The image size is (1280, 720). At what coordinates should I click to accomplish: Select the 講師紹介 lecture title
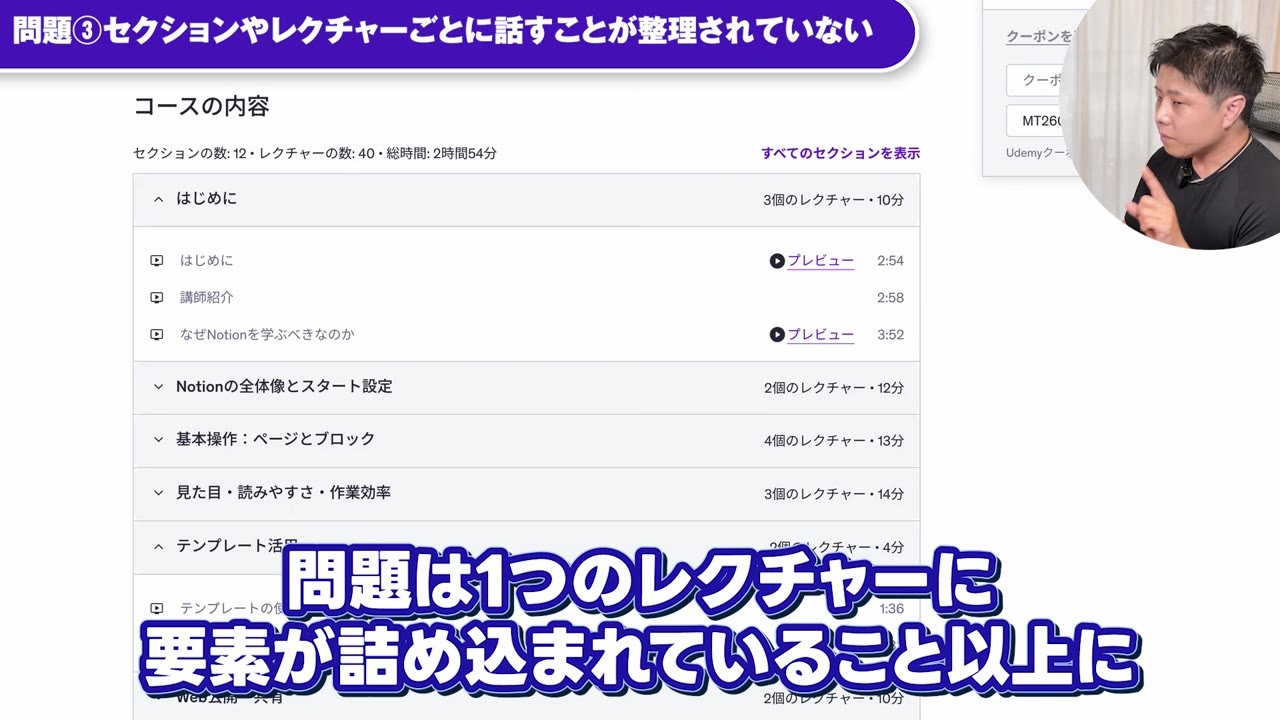(206, 298)
